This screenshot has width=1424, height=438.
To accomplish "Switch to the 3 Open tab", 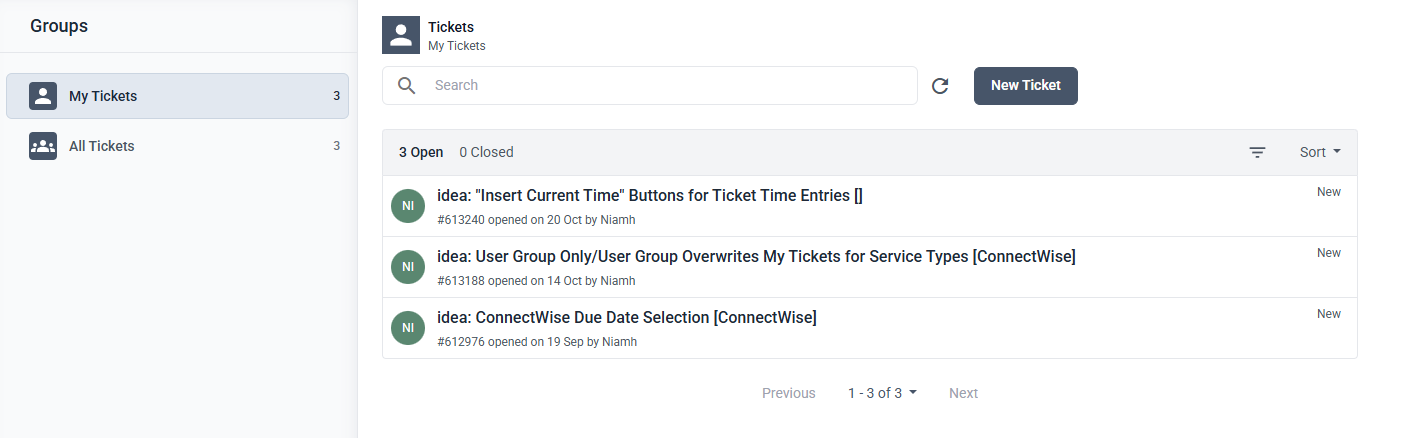I will click(x=421, y=153).
